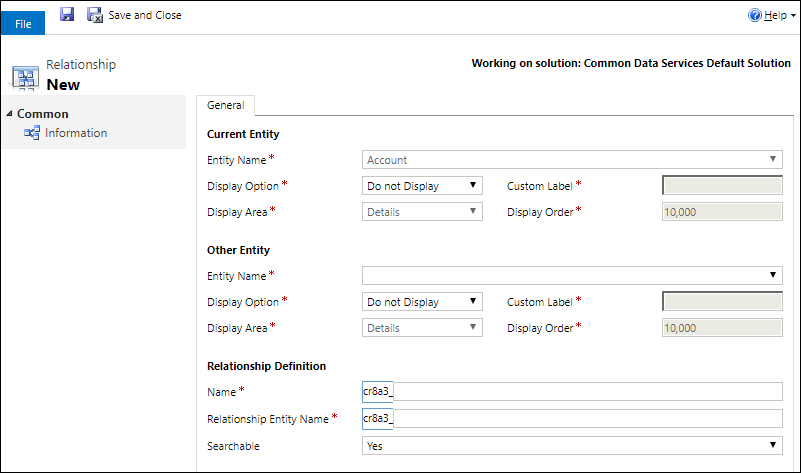The height and width of the screenshot is (473, 801).
Task: Expand the Searchable dropdown
Action: [x=571, y=446]
